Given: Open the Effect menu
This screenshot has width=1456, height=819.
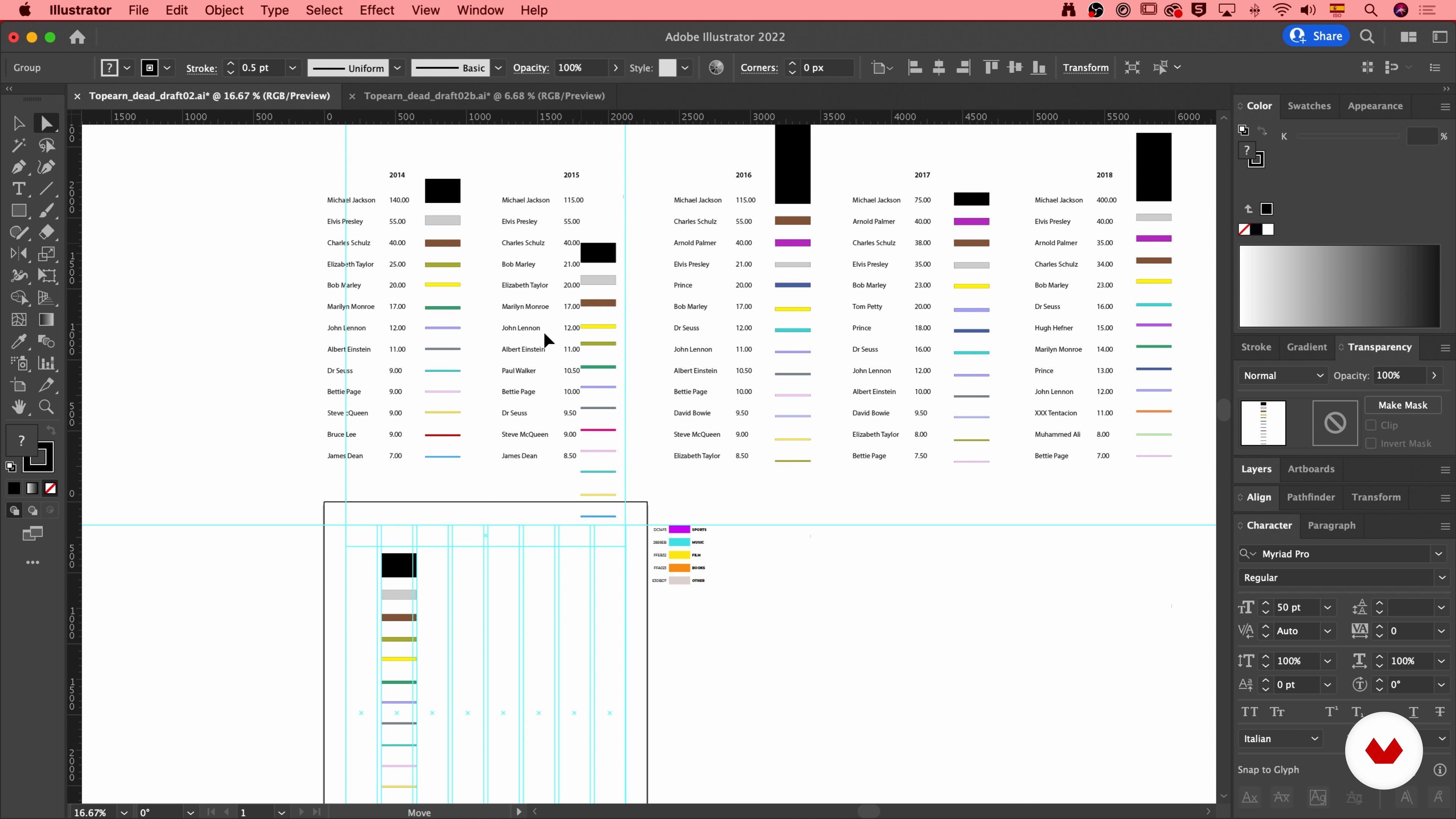Looking at the screenshot, I should click(377, 10).
